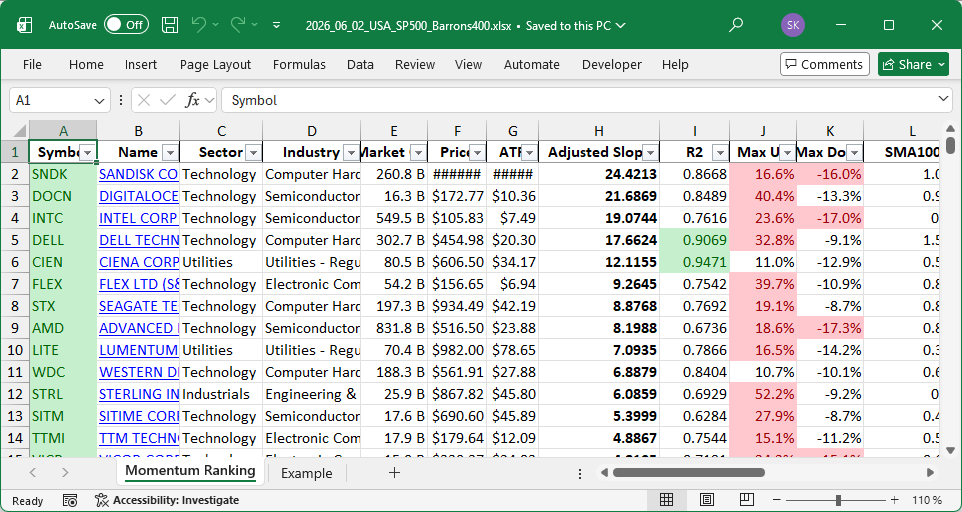Open the Data tab
This screenshot has height=512, width=962.
(360, 64)
